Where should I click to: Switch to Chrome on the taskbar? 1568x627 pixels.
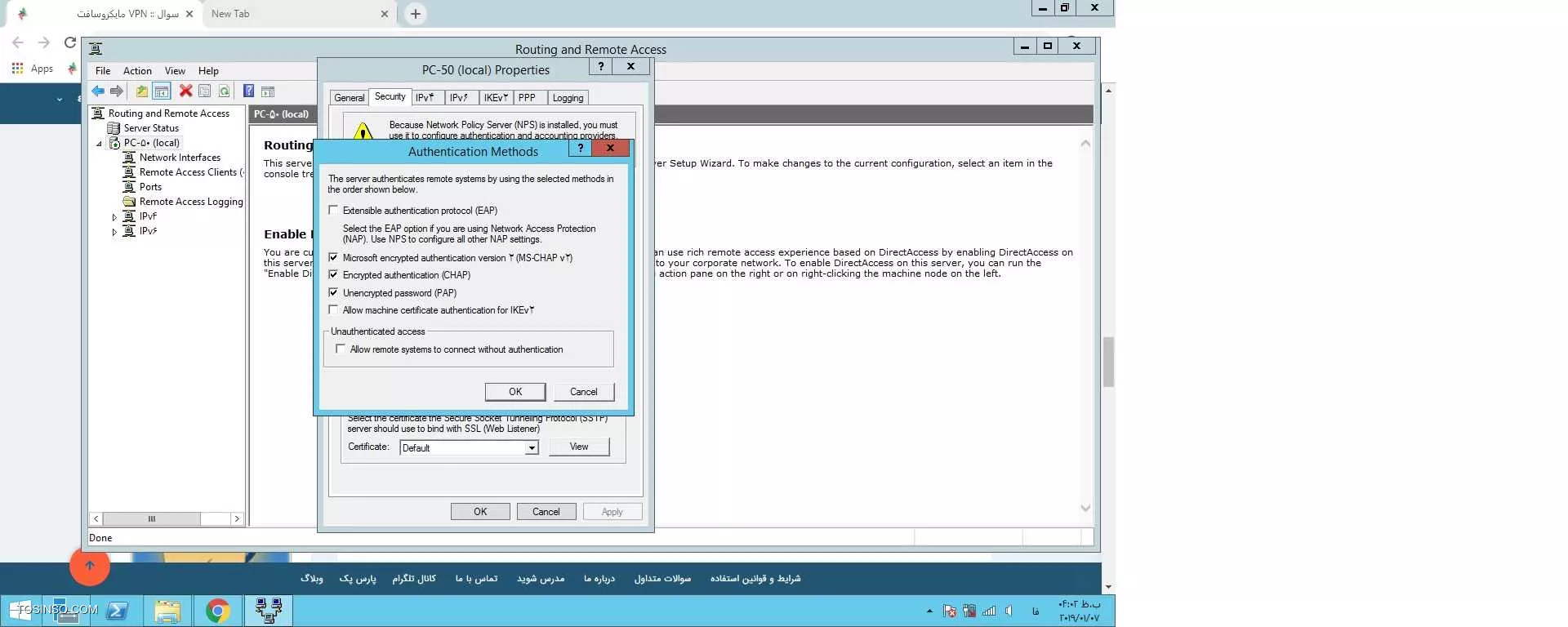coord(217,611)
